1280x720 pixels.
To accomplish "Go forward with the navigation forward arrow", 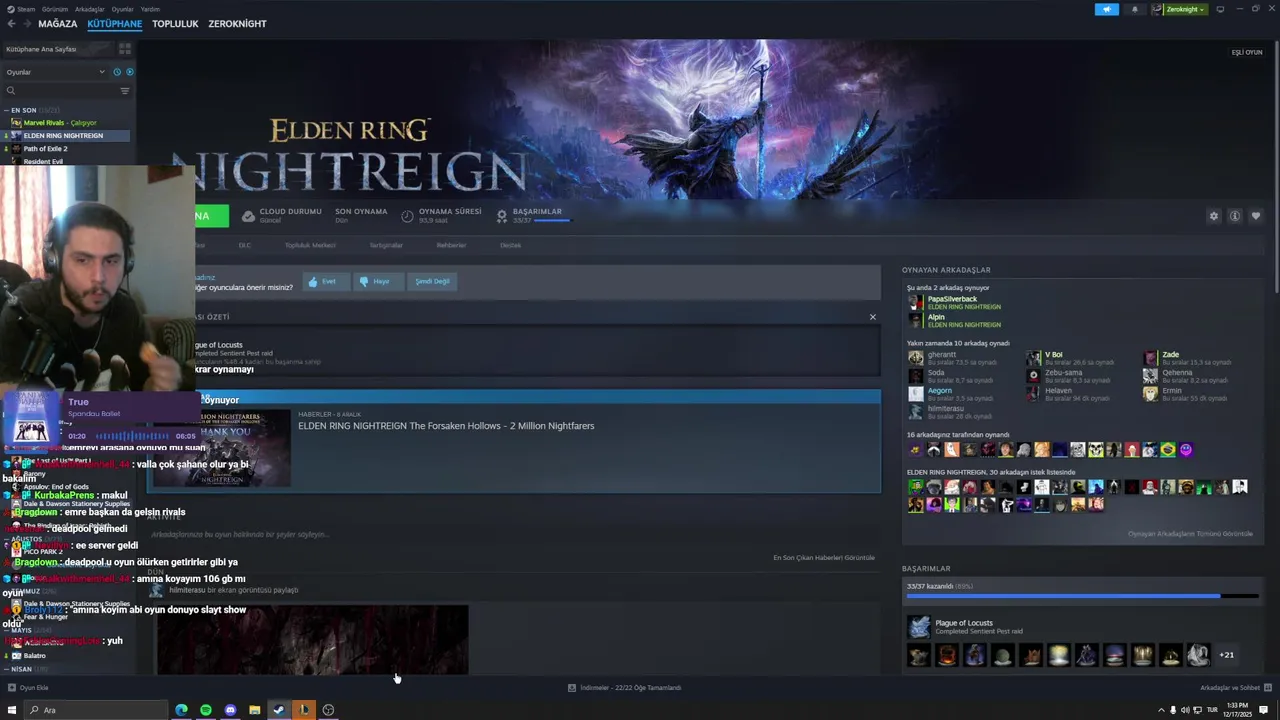I will (26, 24).
